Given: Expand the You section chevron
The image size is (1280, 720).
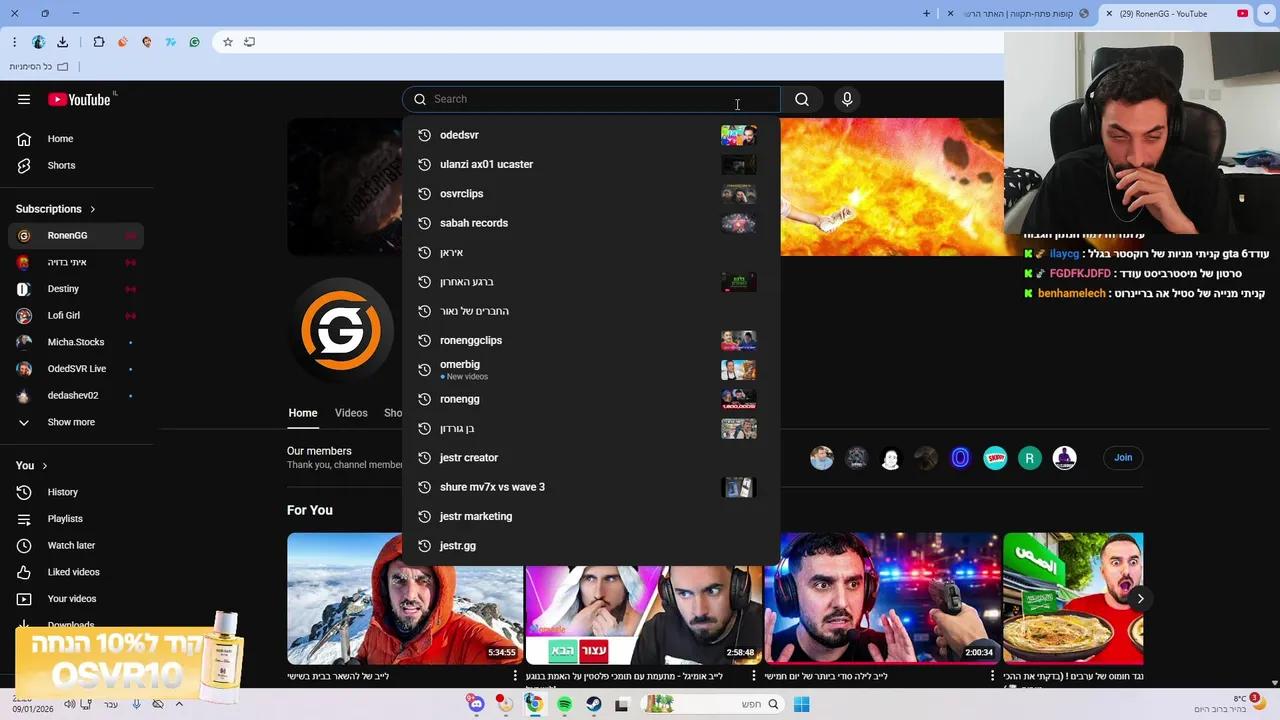Looking at the screenshot, I should pyautogui.click(x=45, y=466).
